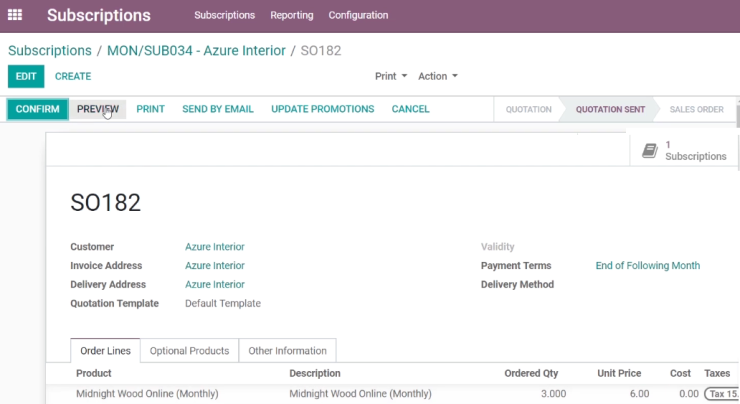Image resolution: width=740 pixels, height=404 pixels.
Task: Open the Subscriptions top menu
Action: [x=225, y=15]
